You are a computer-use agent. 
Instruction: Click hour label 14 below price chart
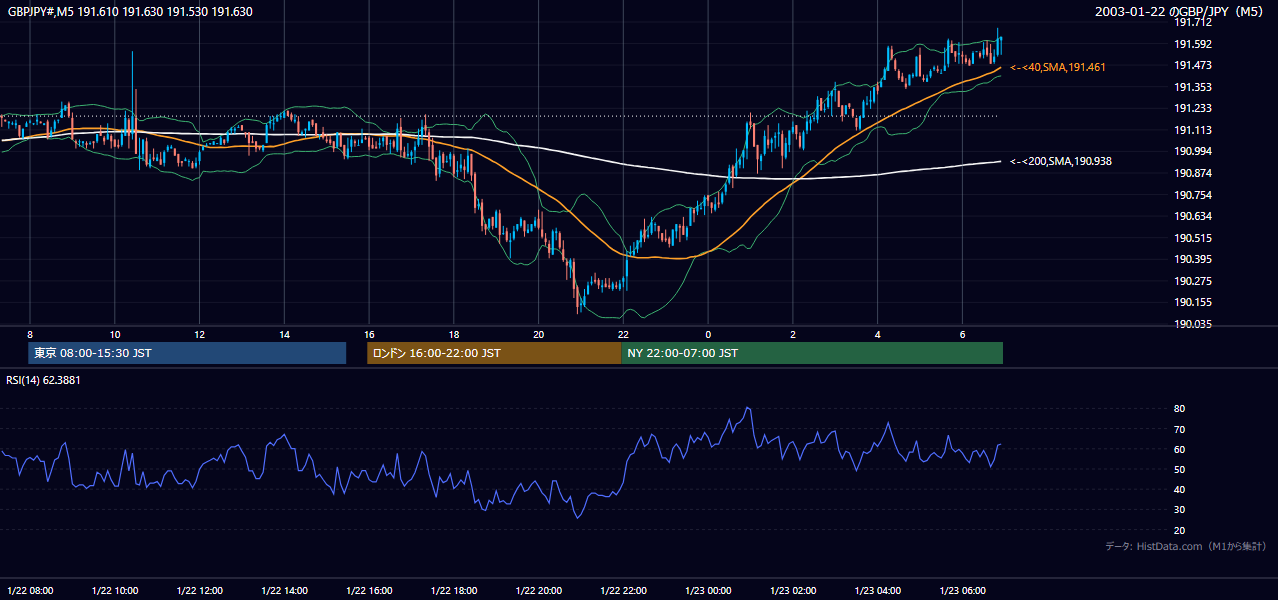tap(285, 334)
